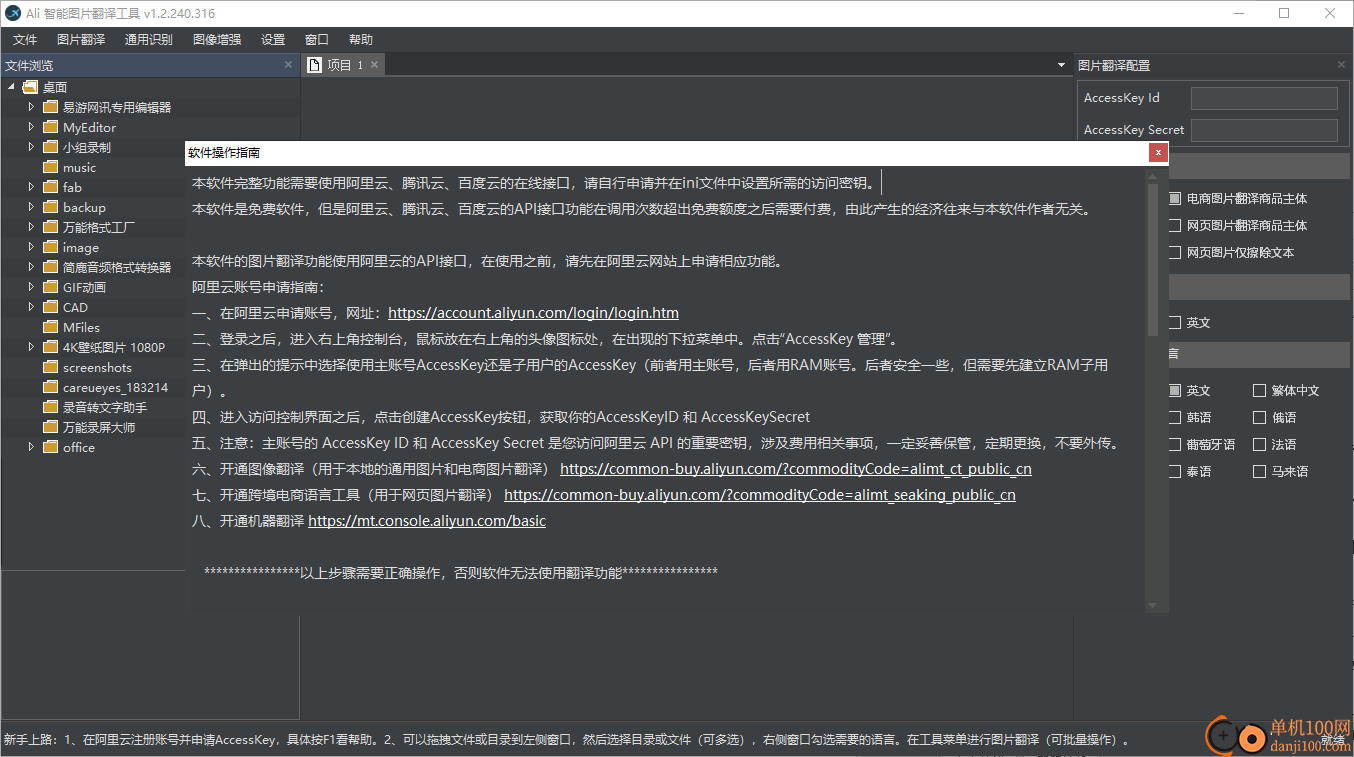1354x757 pixels.
Task: Click the guide dialog vertical scrollbar thumb
Action: 1152,258
